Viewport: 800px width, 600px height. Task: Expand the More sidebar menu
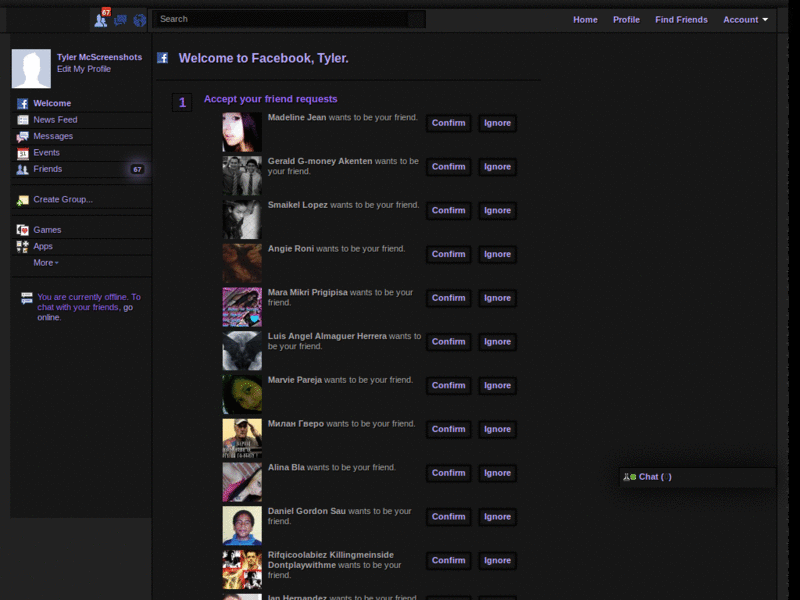click(46, 263)
